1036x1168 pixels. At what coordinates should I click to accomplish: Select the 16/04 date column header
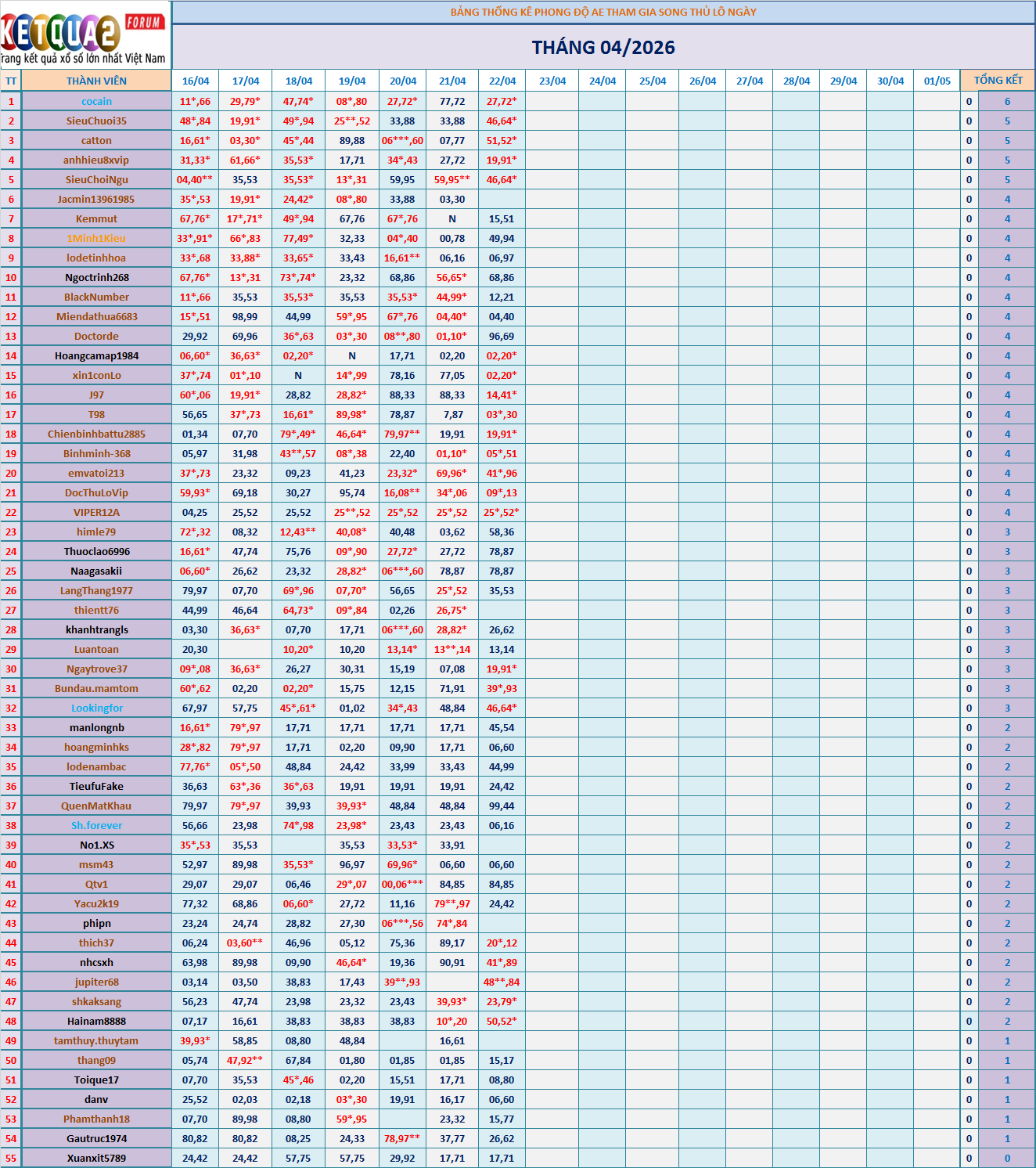pyautogui.click(x=196, y=81)
